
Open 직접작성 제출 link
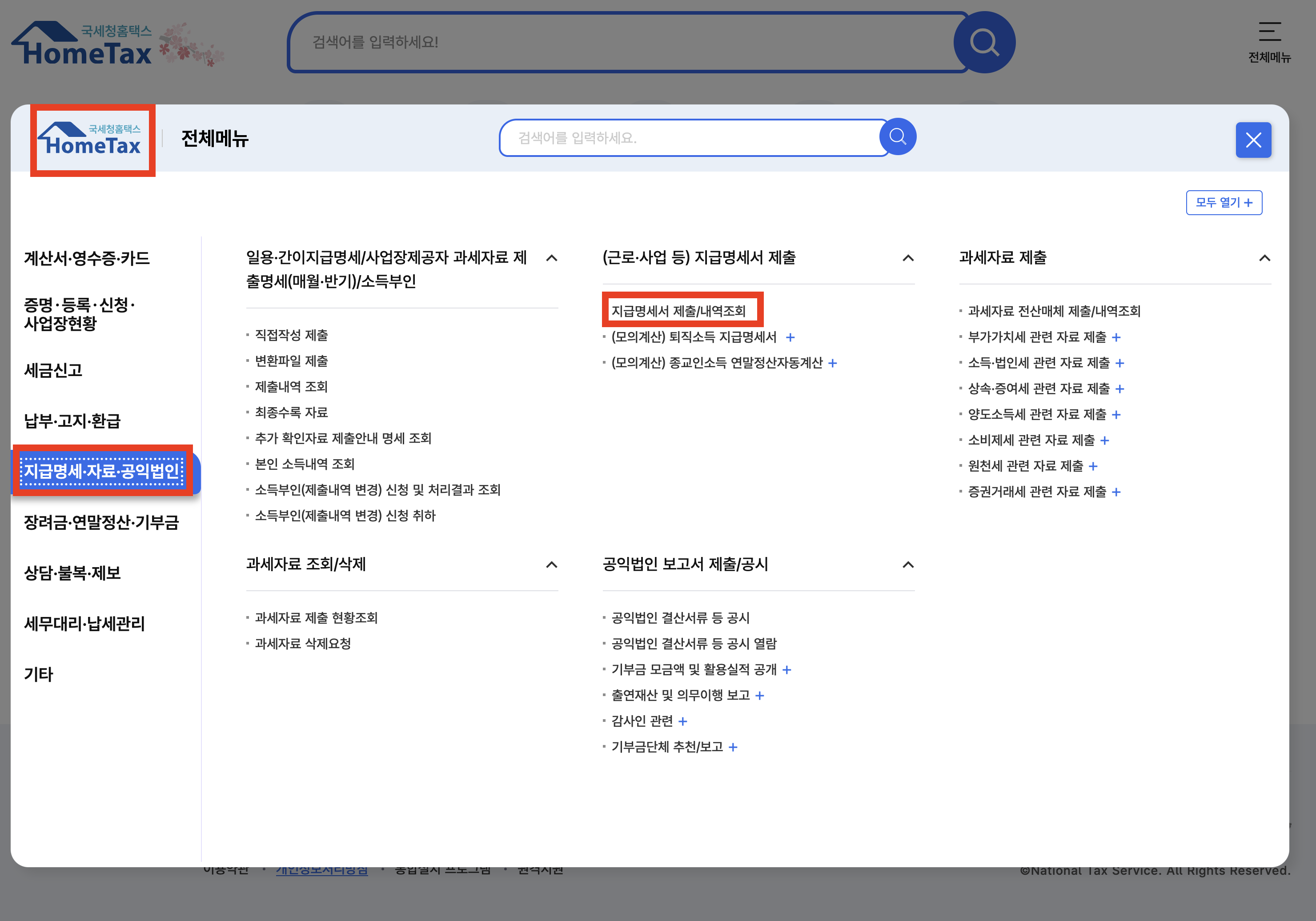tap(291, 335)
